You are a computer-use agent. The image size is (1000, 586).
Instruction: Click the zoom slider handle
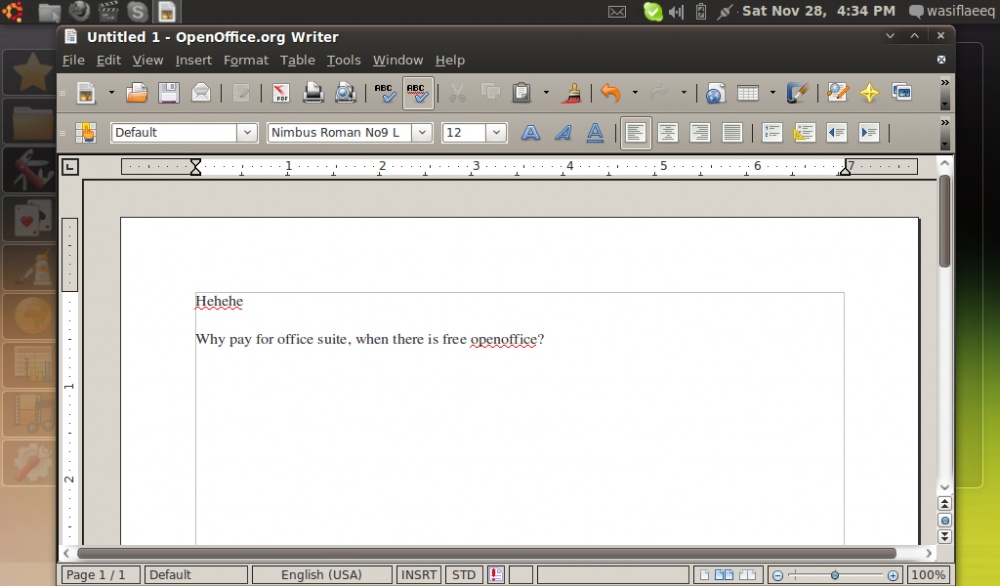pos(835,575)
